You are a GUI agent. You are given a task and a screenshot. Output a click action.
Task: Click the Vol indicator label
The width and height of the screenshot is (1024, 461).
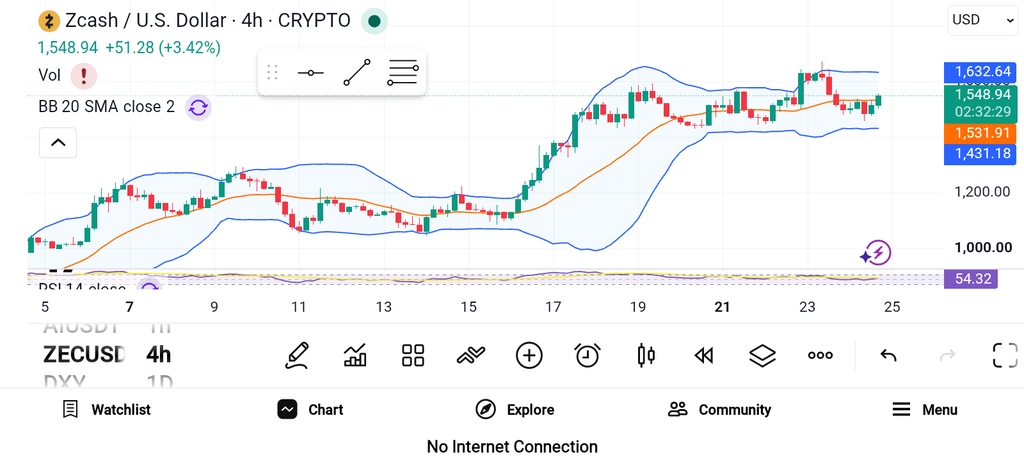click(50, 76)
